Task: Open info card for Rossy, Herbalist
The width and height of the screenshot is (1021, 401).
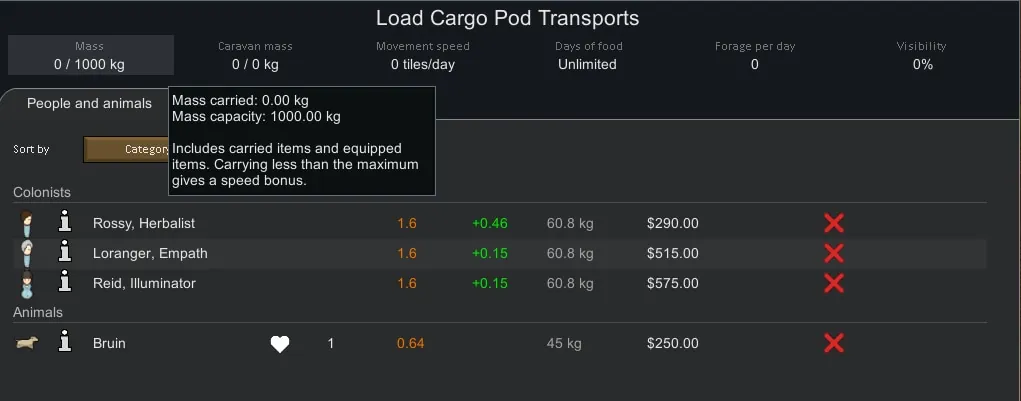Action: (66, 223)
